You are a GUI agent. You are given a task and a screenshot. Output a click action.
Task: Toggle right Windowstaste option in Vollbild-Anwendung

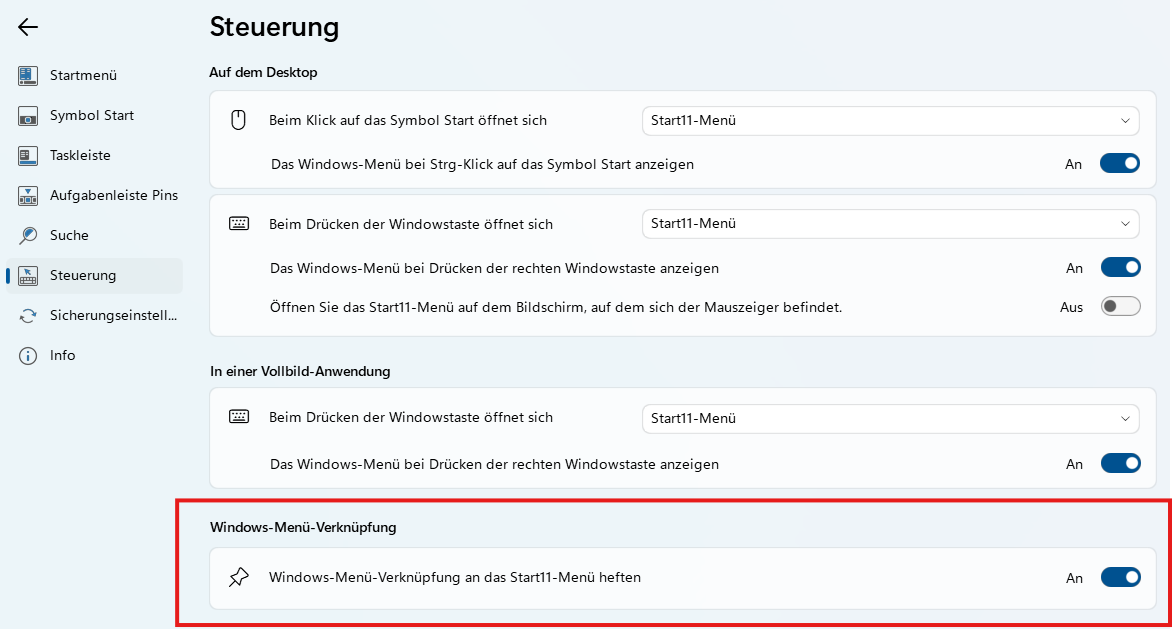1120,463
